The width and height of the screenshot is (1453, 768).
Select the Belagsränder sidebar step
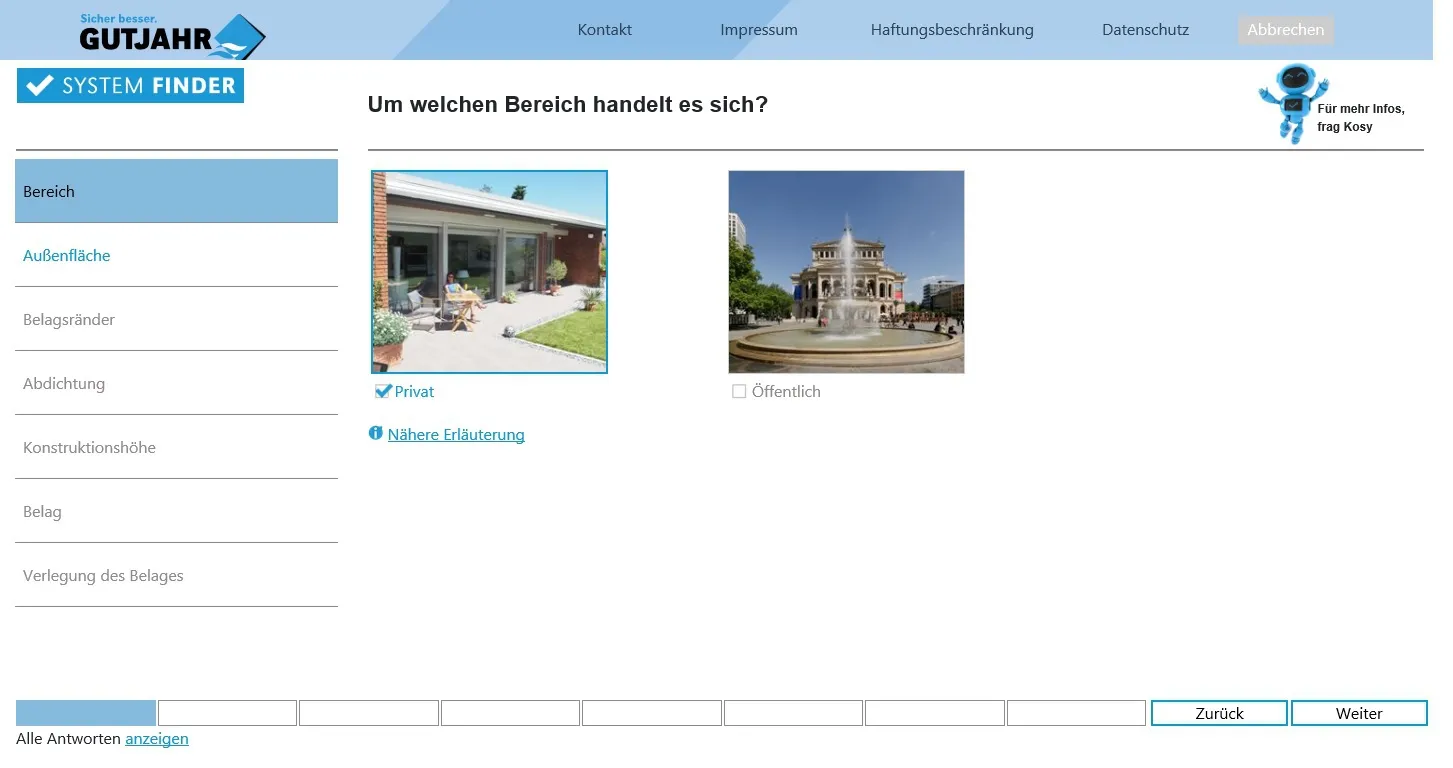pos(176,319)
